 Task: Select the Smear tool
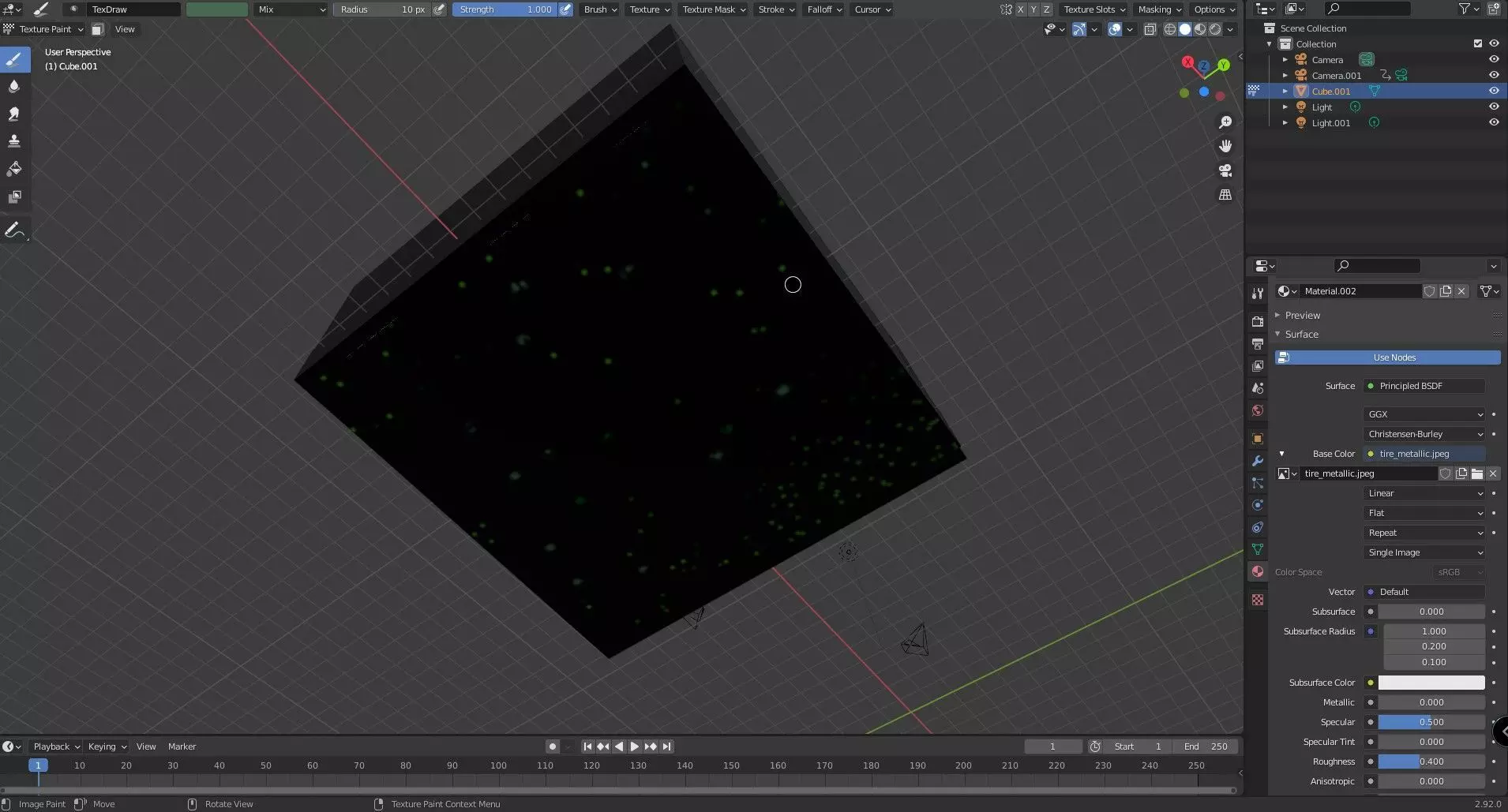pos(14,114)
